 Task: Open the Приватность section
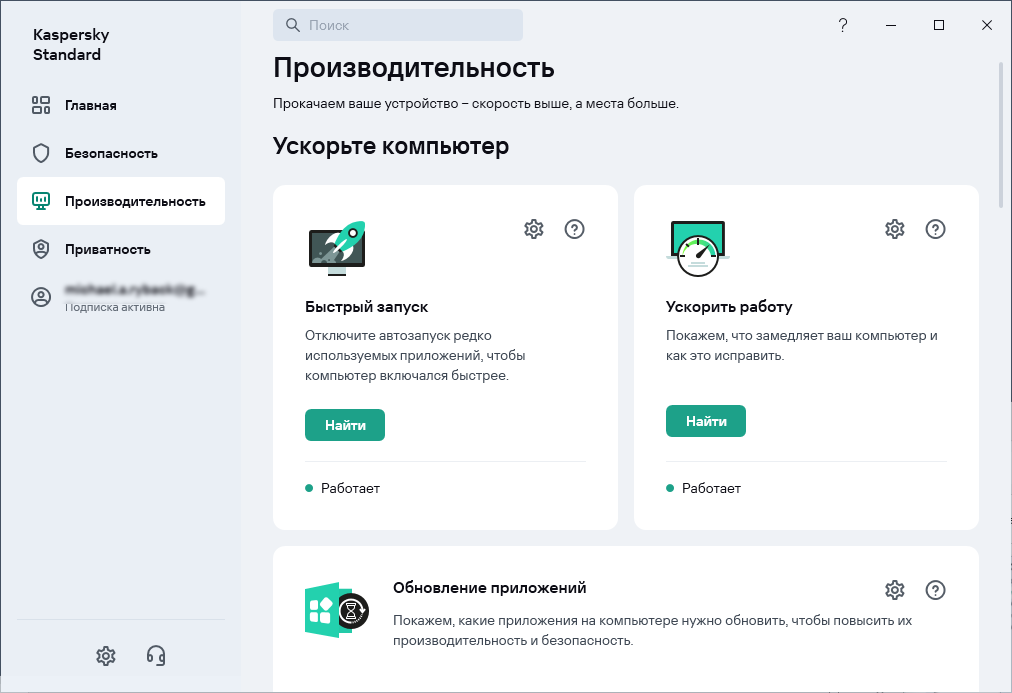pyautogui.click(x=121, y=249)
